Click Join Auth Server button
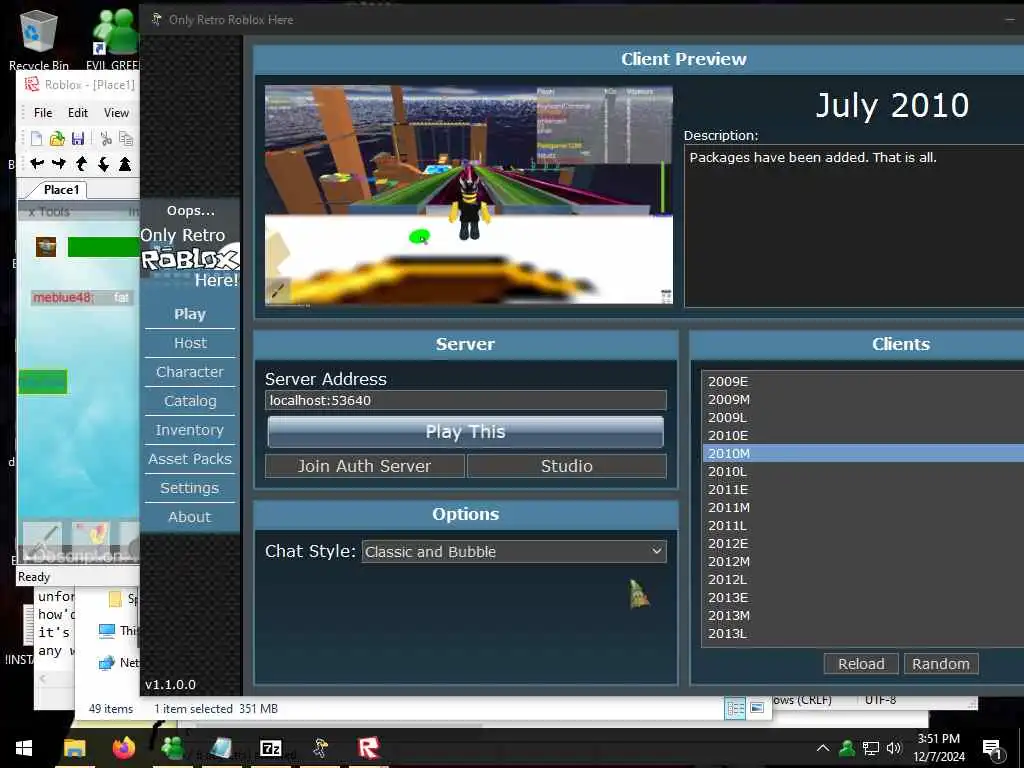 pos(364,466)
